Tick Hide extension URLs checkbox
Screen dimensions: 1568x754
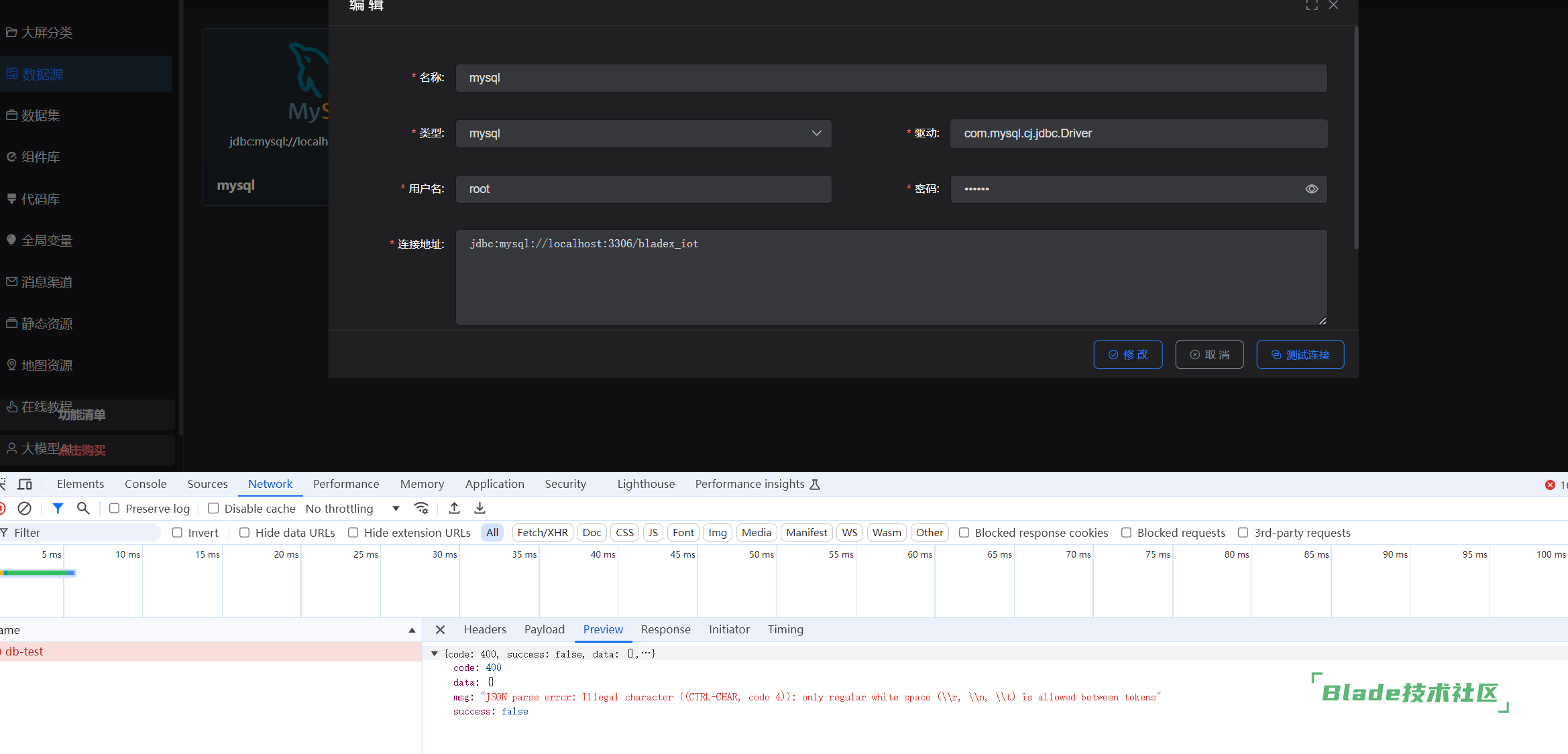tap(353, 533)
